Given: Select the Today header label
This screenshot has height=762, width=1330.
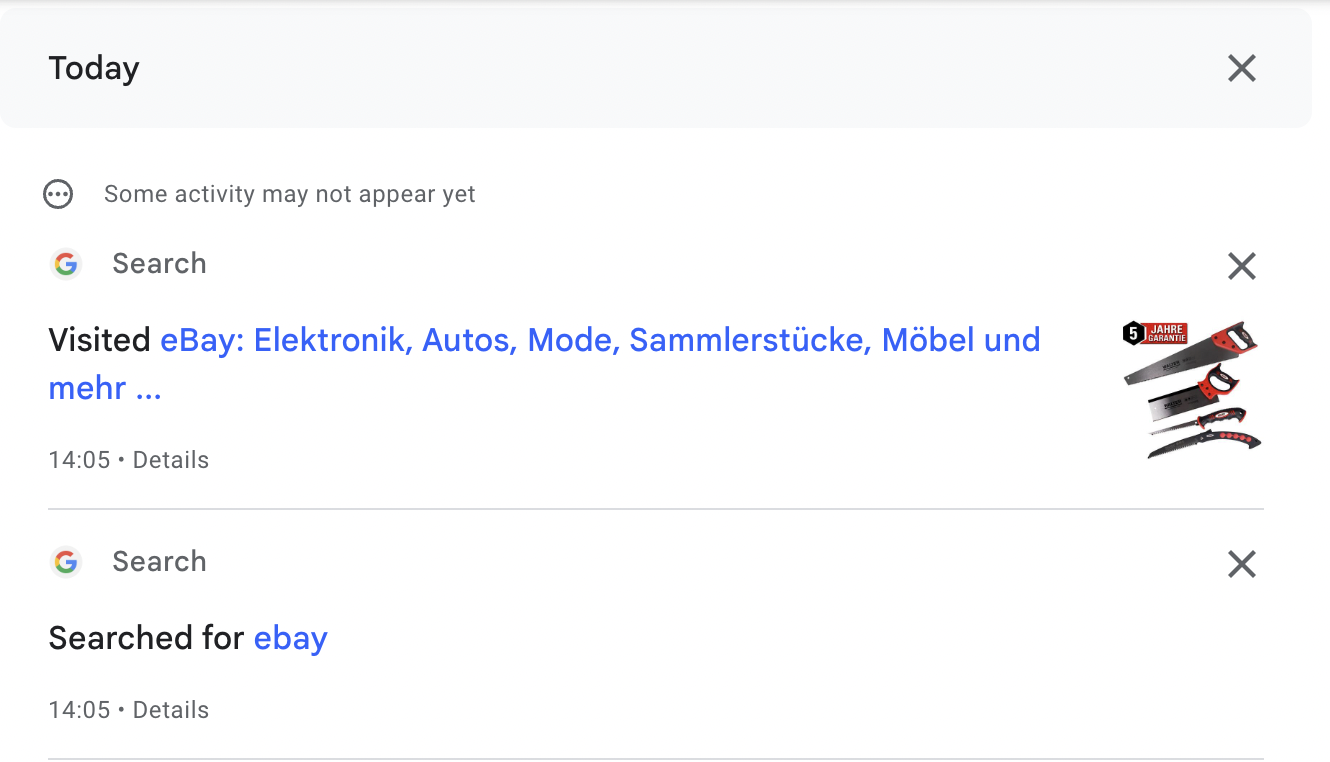Looking at the screenshot, I should click(x=93, y=68).
